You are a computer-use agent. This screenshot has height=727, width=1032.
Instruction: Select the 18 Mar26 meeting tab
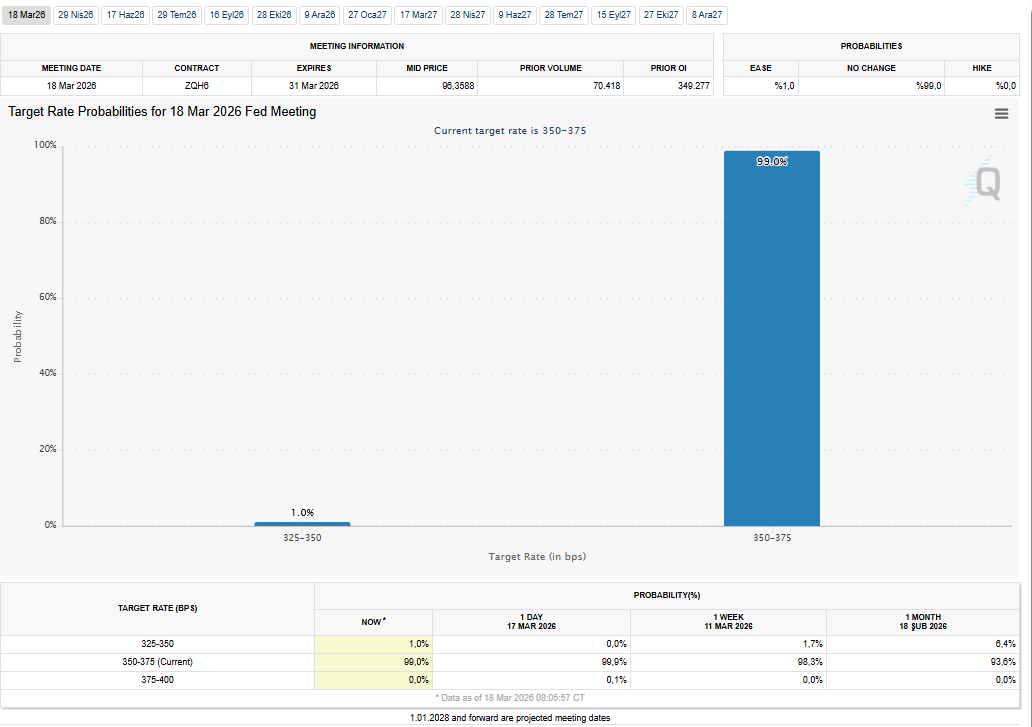pyautogui.click(x=27, y=15)
